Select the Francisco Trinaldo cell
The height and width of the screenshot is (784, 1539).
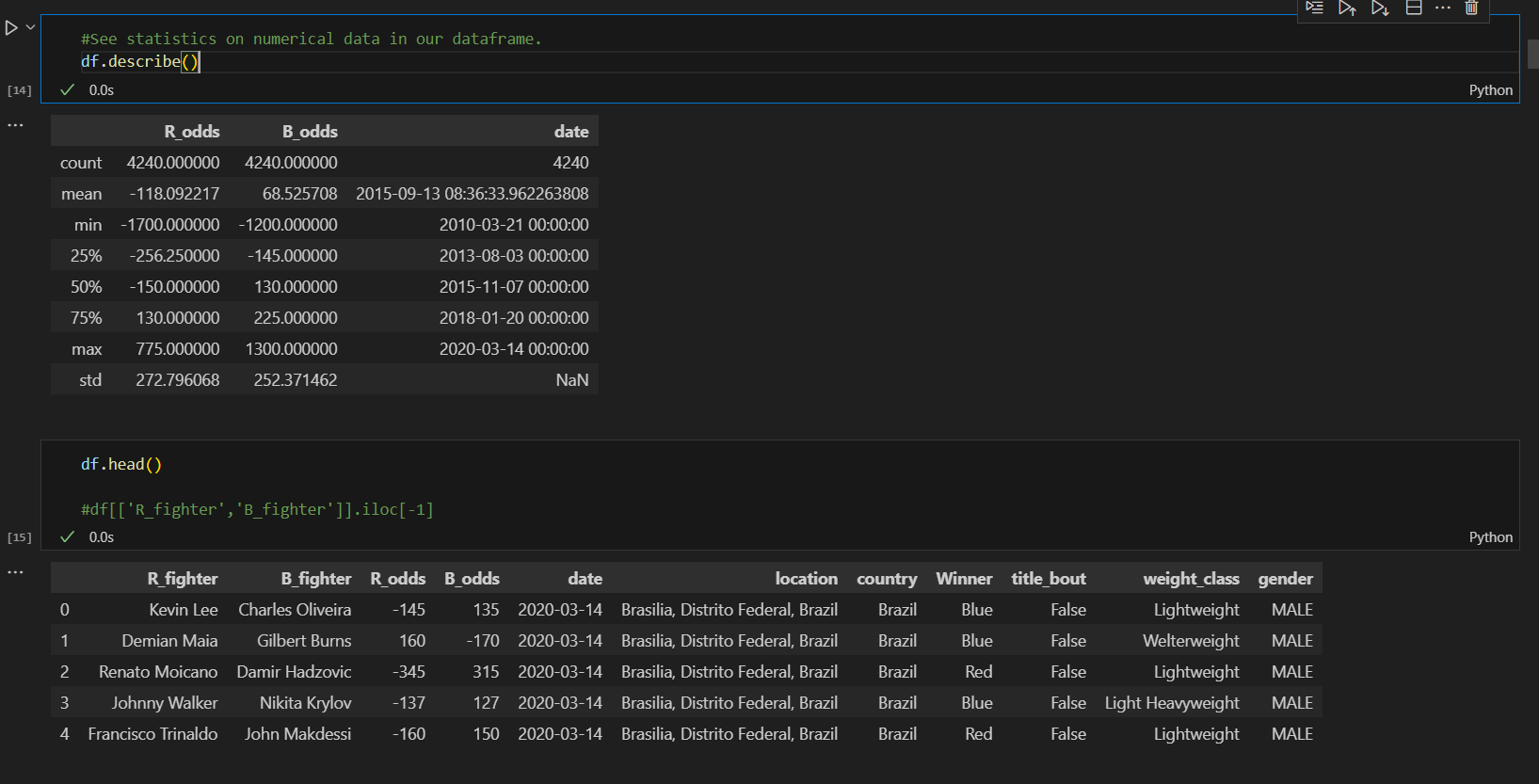tap(152, 734)
